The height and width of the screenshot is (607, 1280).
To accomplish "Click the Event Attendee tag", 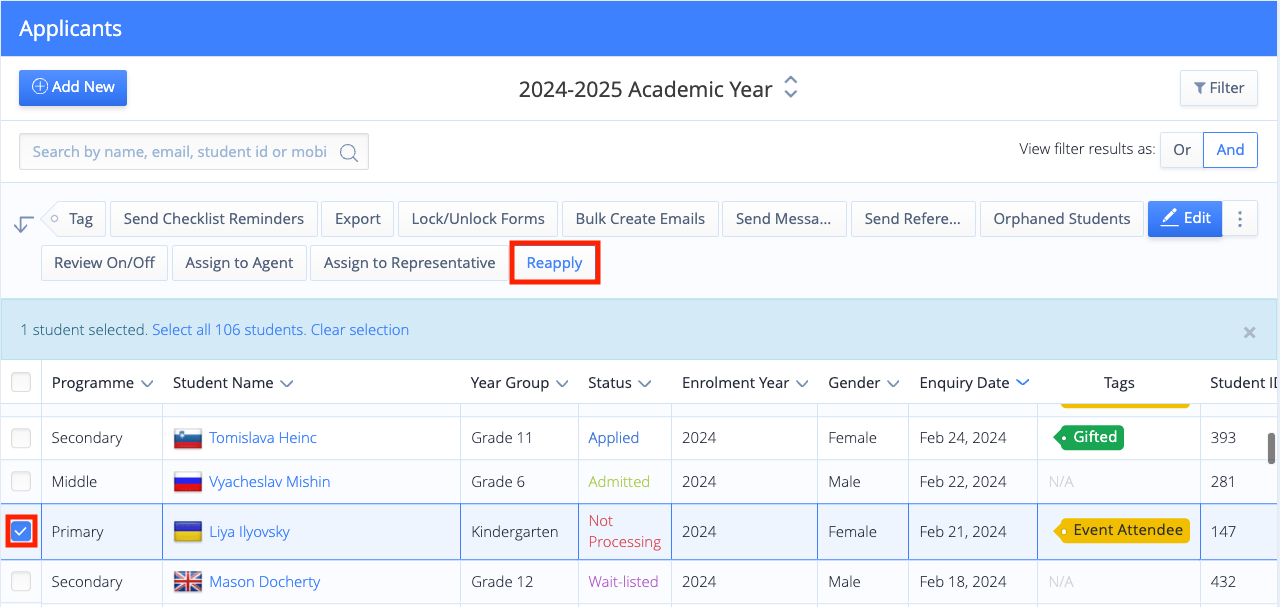I will [x=1124, y=531].
